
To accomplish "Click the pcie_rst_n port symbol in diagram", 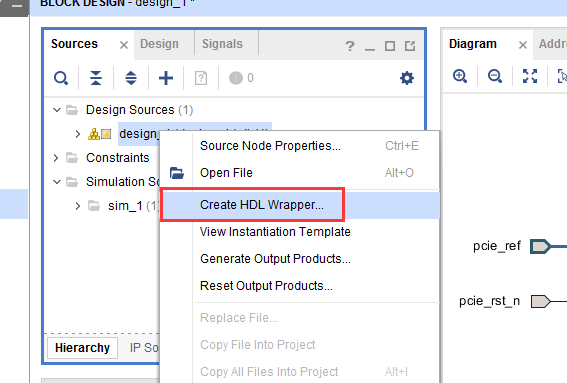I will coord(541,301).
